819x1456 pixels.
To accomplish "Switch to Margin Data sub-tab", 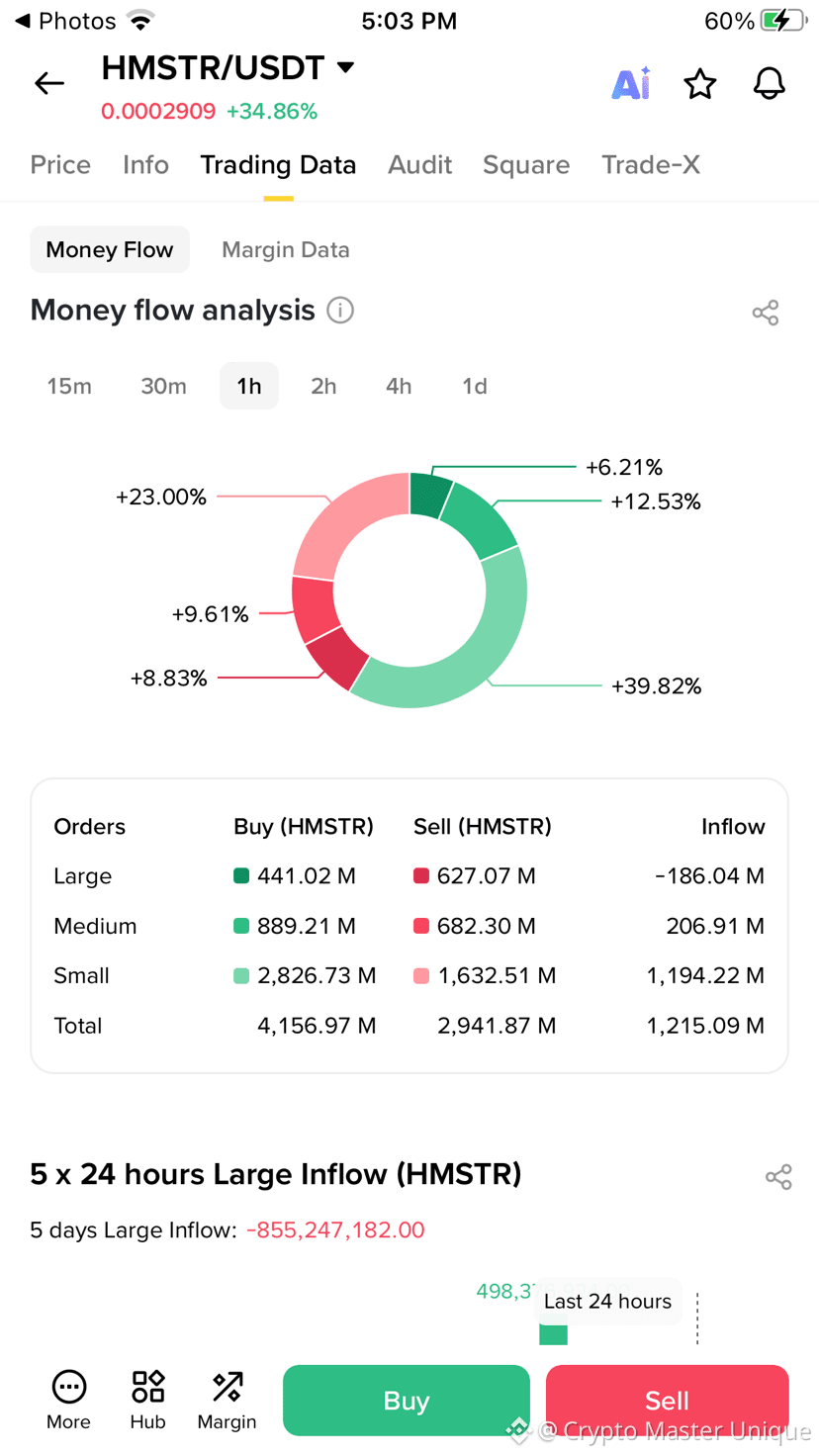I will 286,249.
